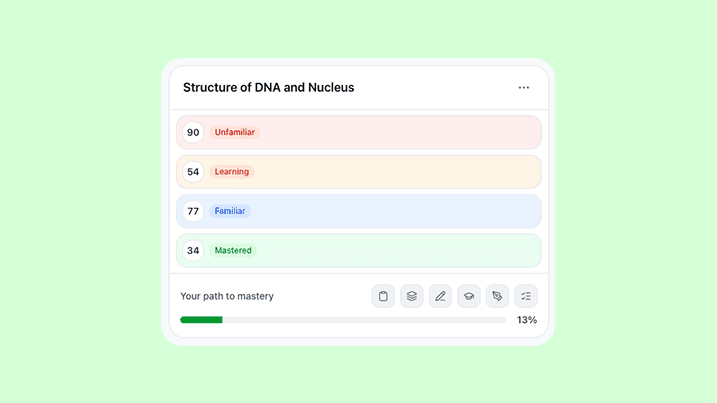Click the 90 count badge
Image resolution: width=717 pixels, height=403 pixels.
tap(193, 132)
